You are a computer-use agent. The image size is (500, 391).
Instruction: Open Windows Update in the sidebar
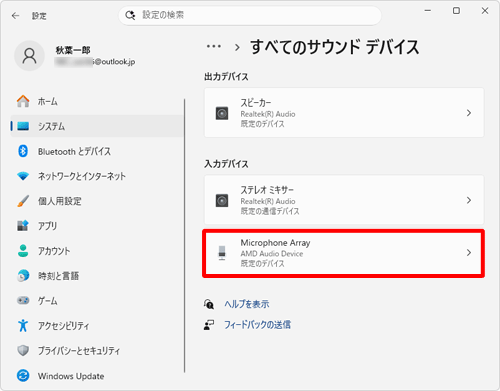(97, 376)
